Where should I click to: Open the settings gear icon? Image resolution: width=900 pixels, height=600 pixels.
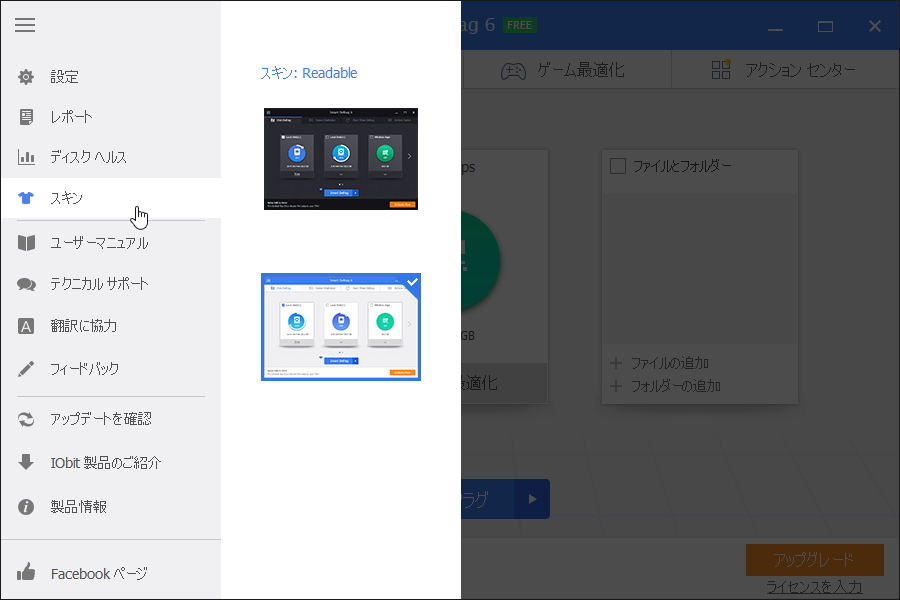click(x=26, y=77)
